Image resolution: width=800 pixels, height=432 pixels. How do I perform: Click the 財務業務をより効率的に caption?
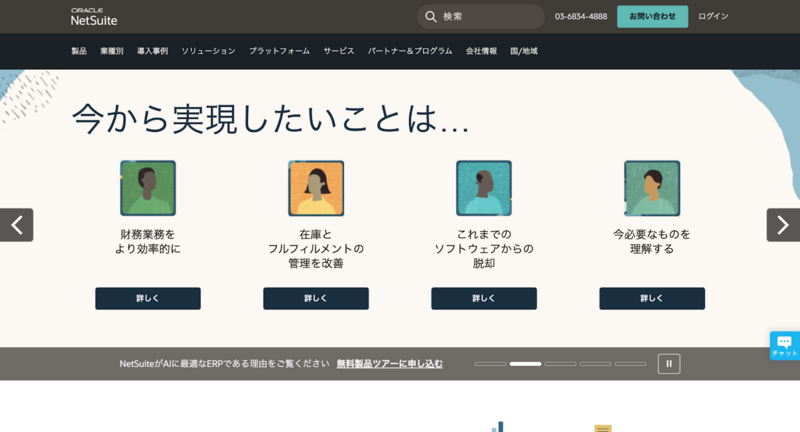pos(148,242)
